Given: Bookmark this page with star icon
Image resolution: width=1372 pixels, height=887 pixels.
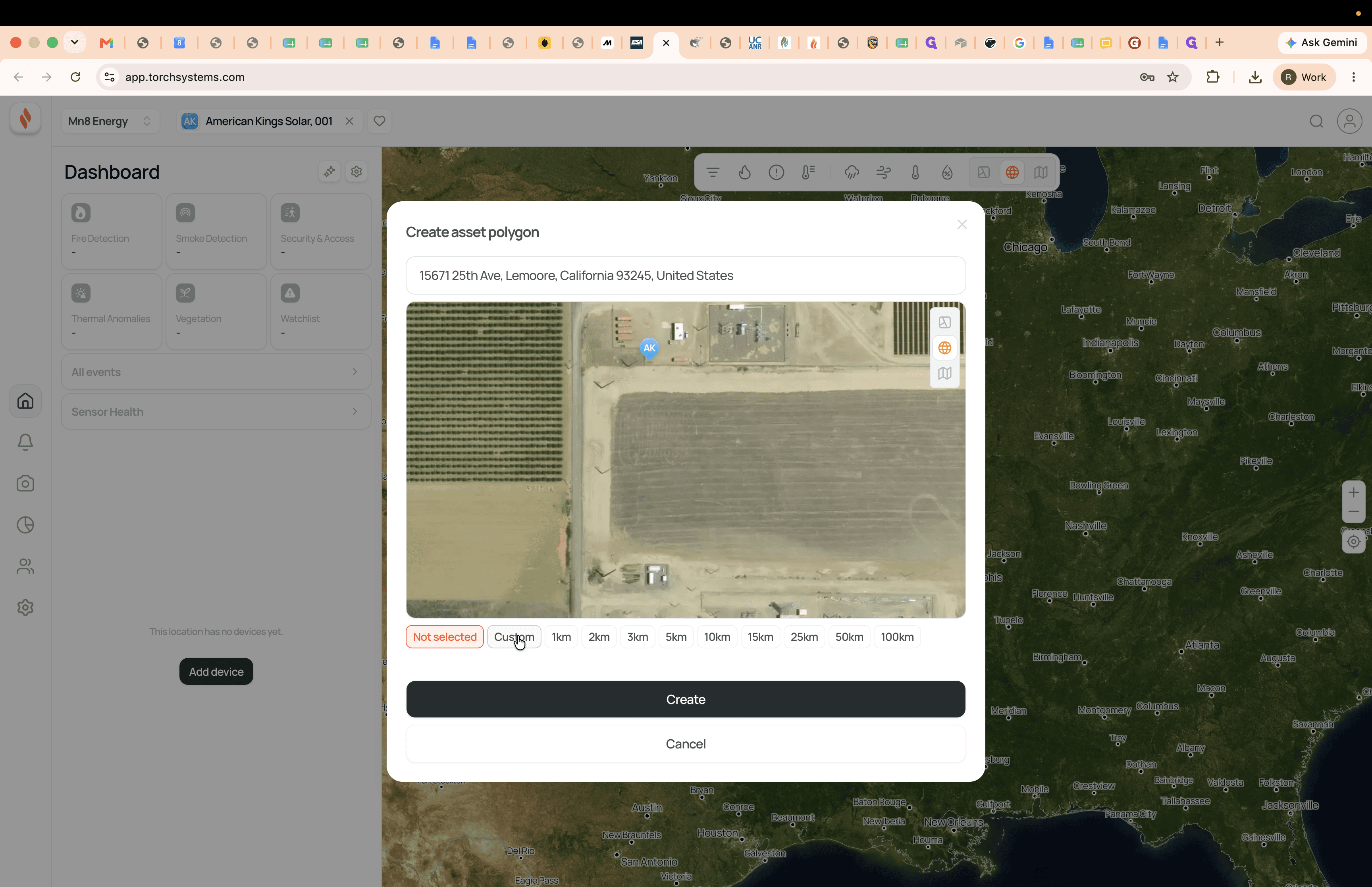Looking at the screenshot, I should [1173, 77].
